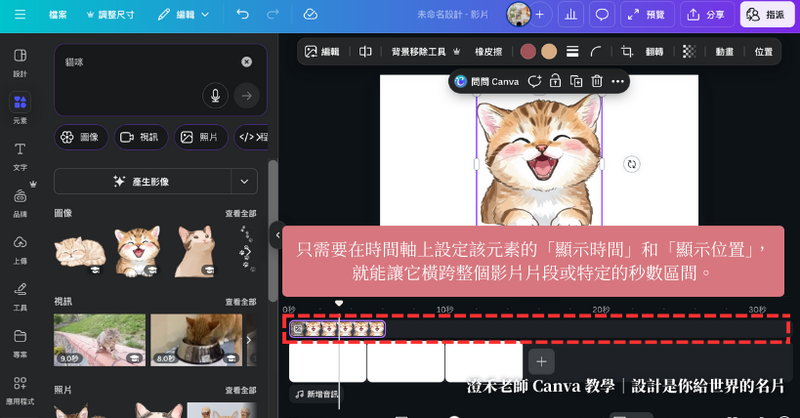Open the hamburger main menu

coord(20,14)
